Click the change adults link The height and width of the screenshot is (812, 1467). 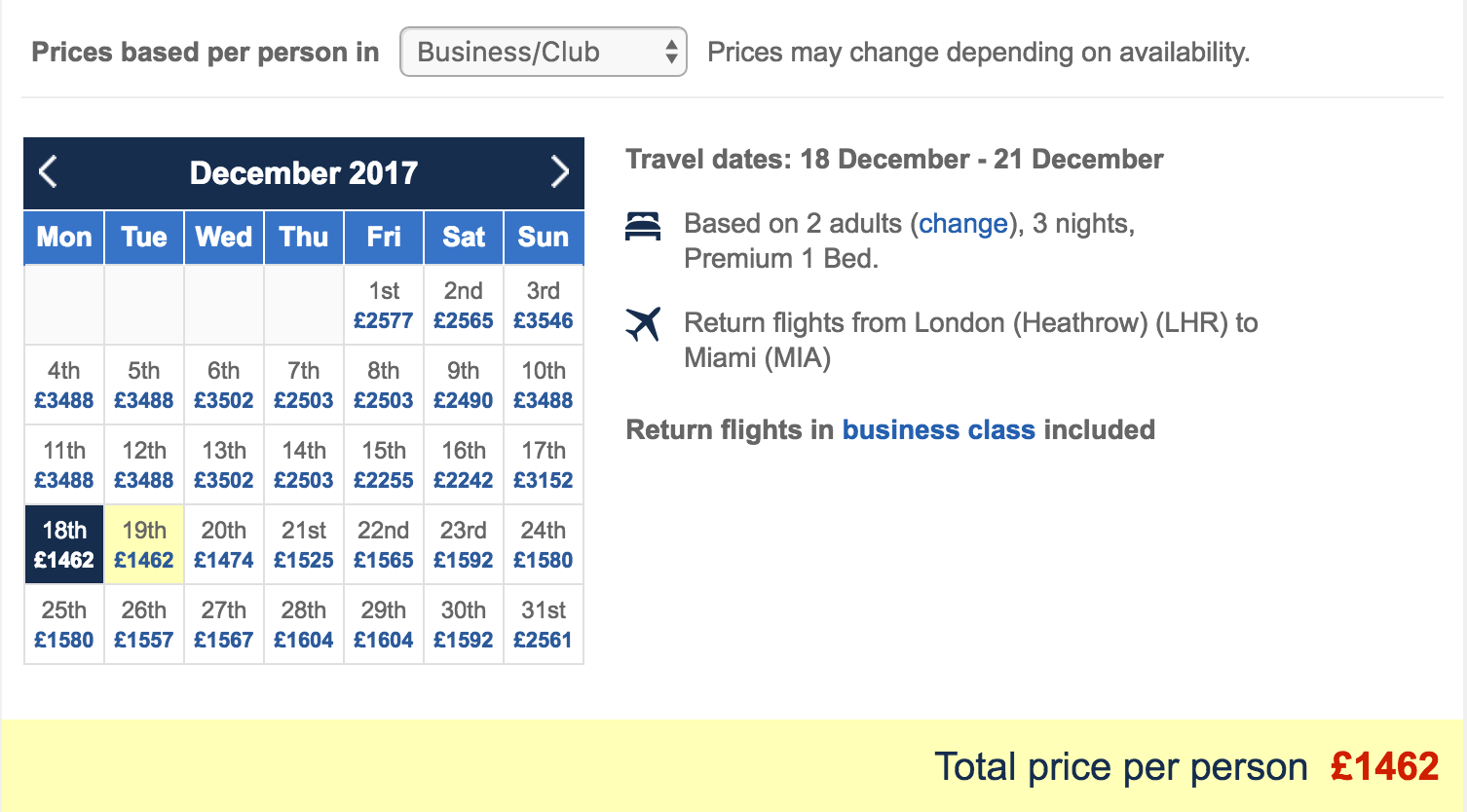click(x=963, y=224)
